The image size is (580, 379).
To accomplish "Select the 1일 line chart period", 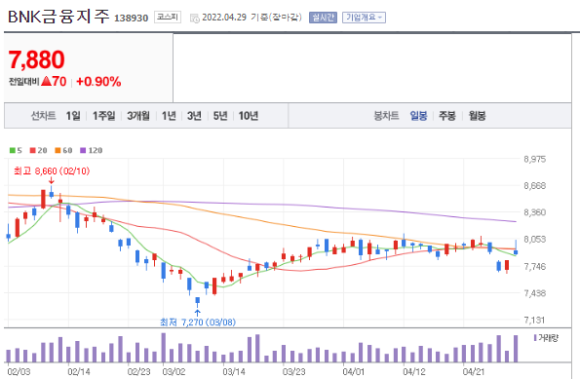I will [x=73, y=116].
